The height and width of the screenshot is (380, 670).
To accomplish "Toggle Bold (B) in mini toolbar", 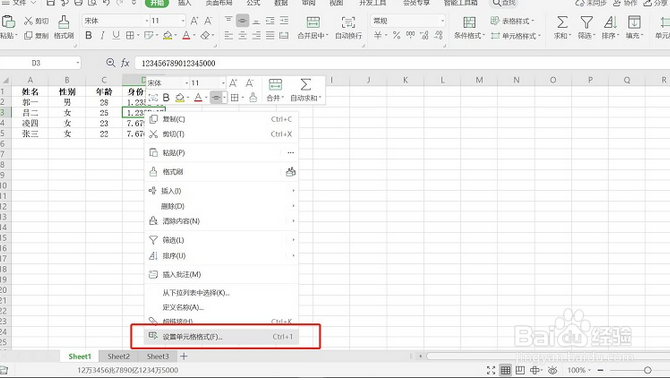I will point(166,98).
